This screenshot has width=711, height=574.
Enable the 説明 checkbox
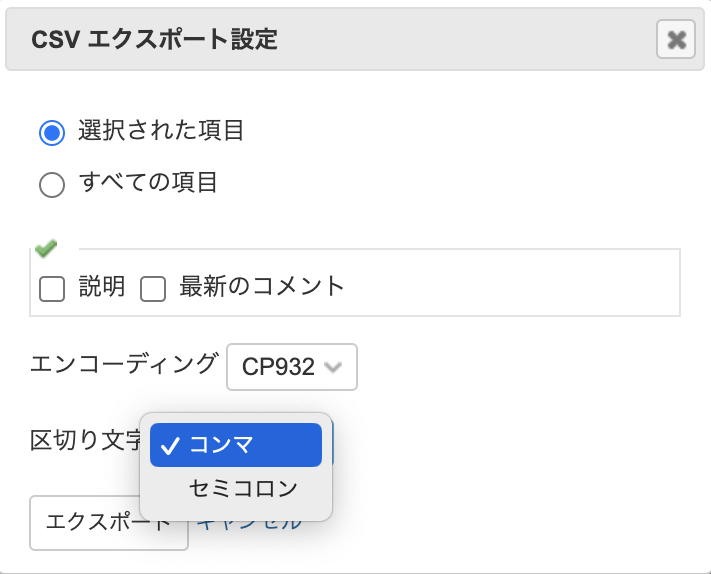(x=52, y=289)
